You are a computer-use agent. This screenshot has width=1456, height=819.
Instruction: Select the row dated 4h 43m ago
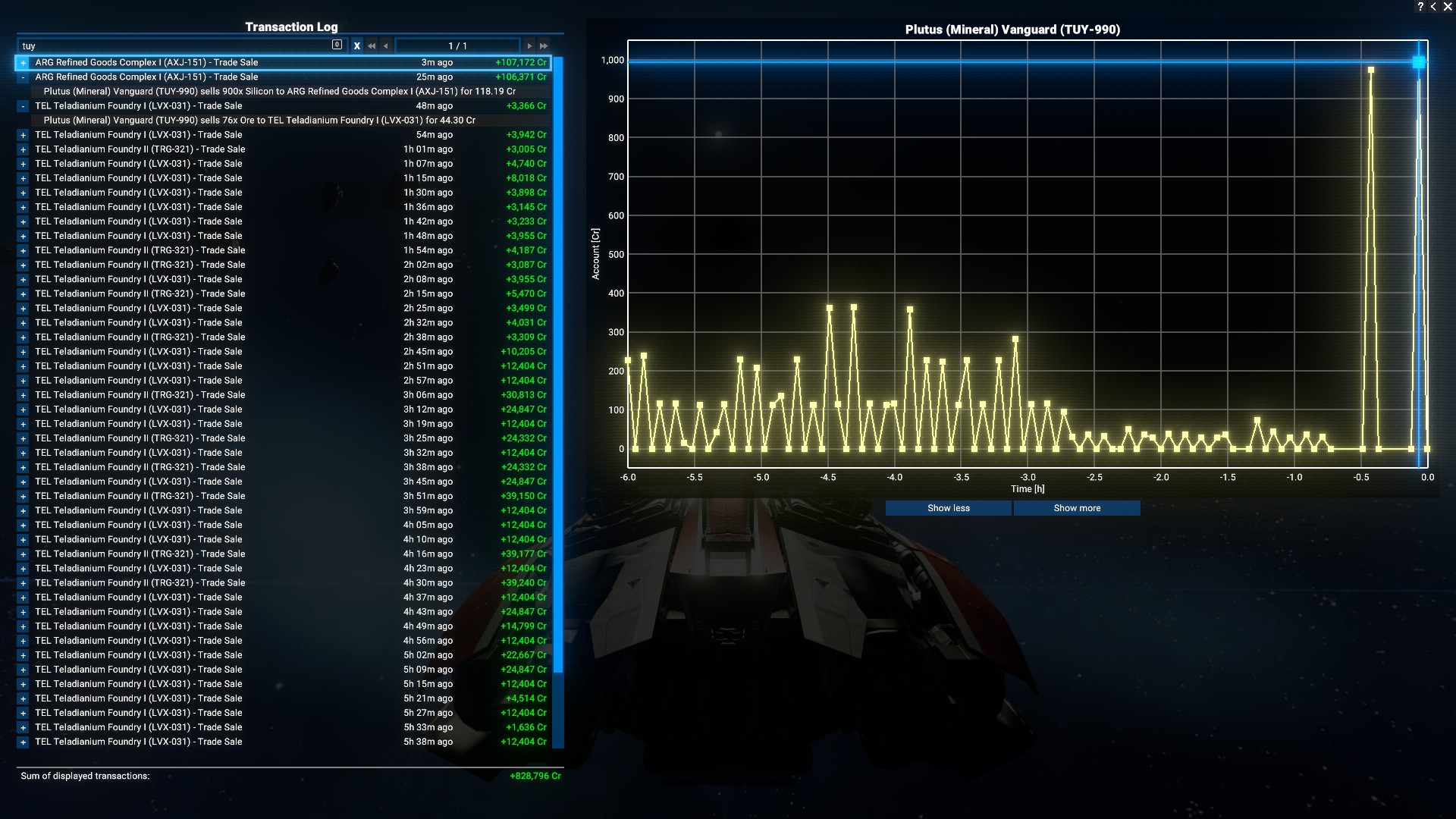tap(284, 612)
